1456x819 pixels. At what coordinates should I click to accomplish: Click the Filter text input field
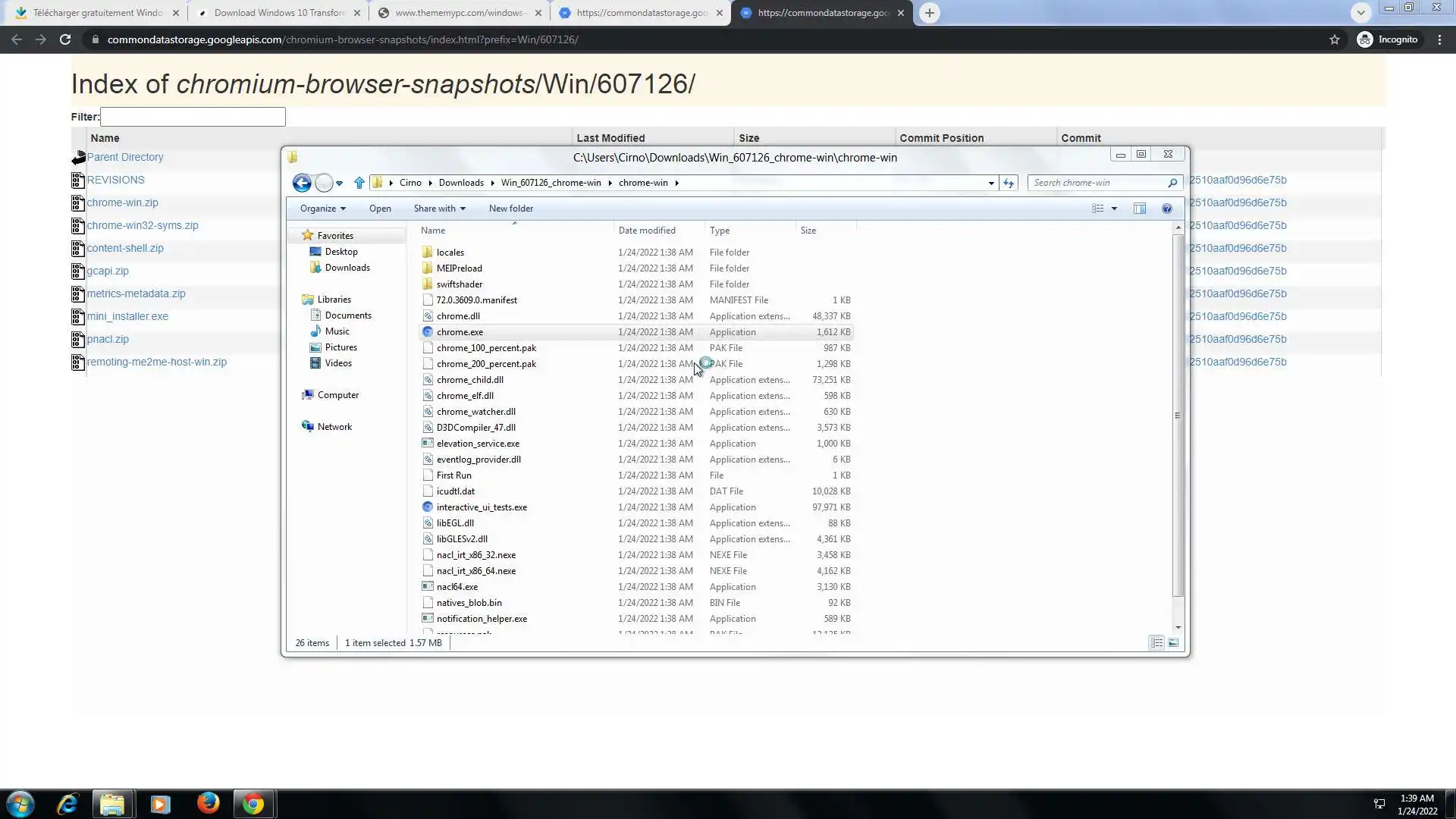193,117
